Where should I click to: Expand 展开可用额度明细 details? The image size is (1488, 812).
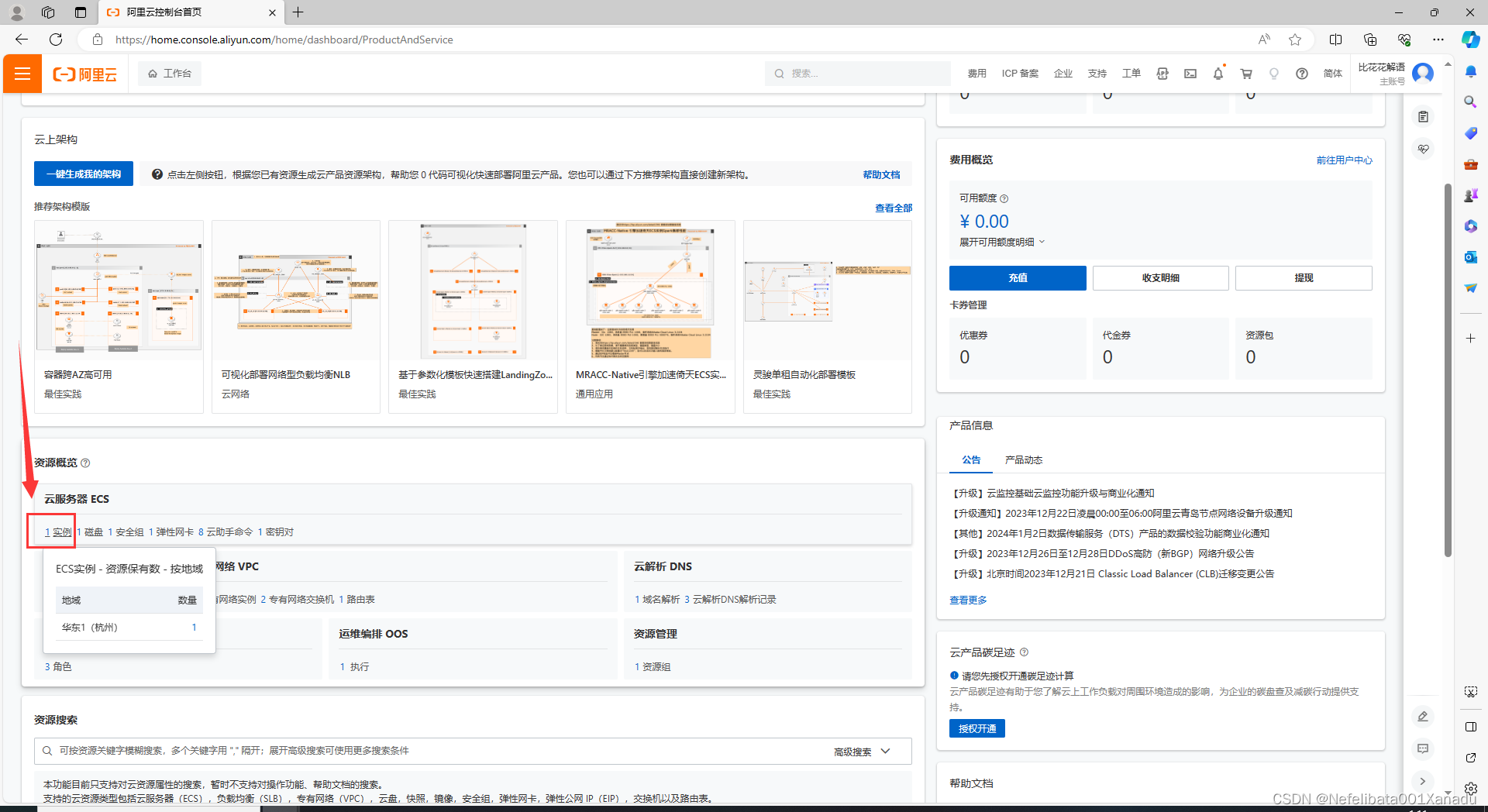[1002, 243]
